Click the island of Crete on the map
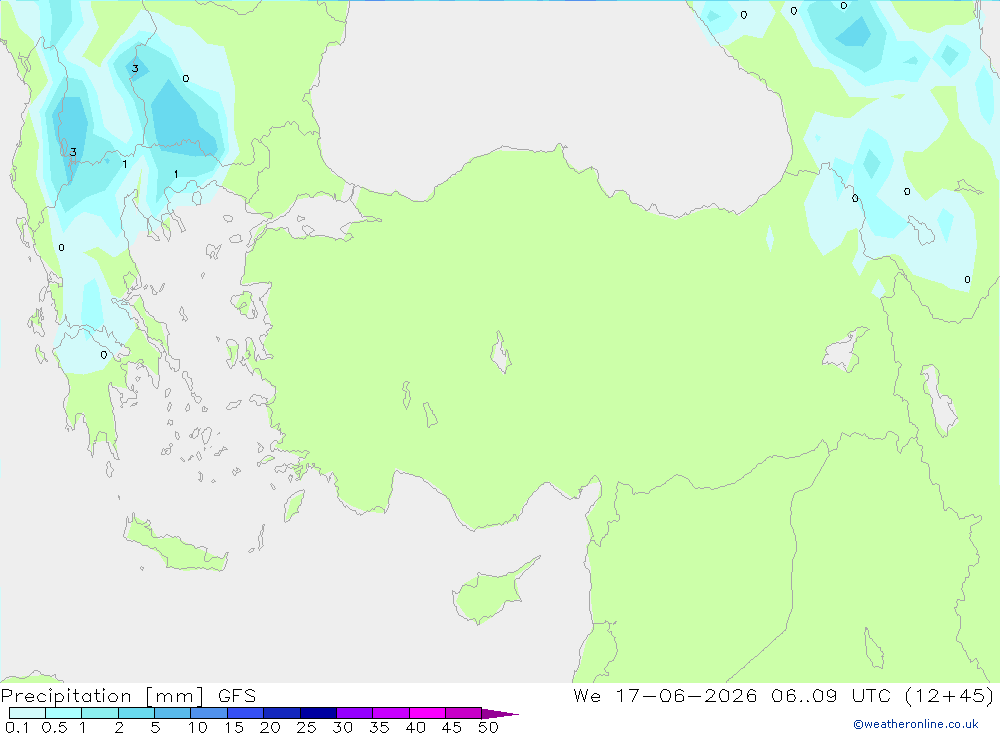The width and height of the screenshot is (1000, 733). [x=175, y=545]
